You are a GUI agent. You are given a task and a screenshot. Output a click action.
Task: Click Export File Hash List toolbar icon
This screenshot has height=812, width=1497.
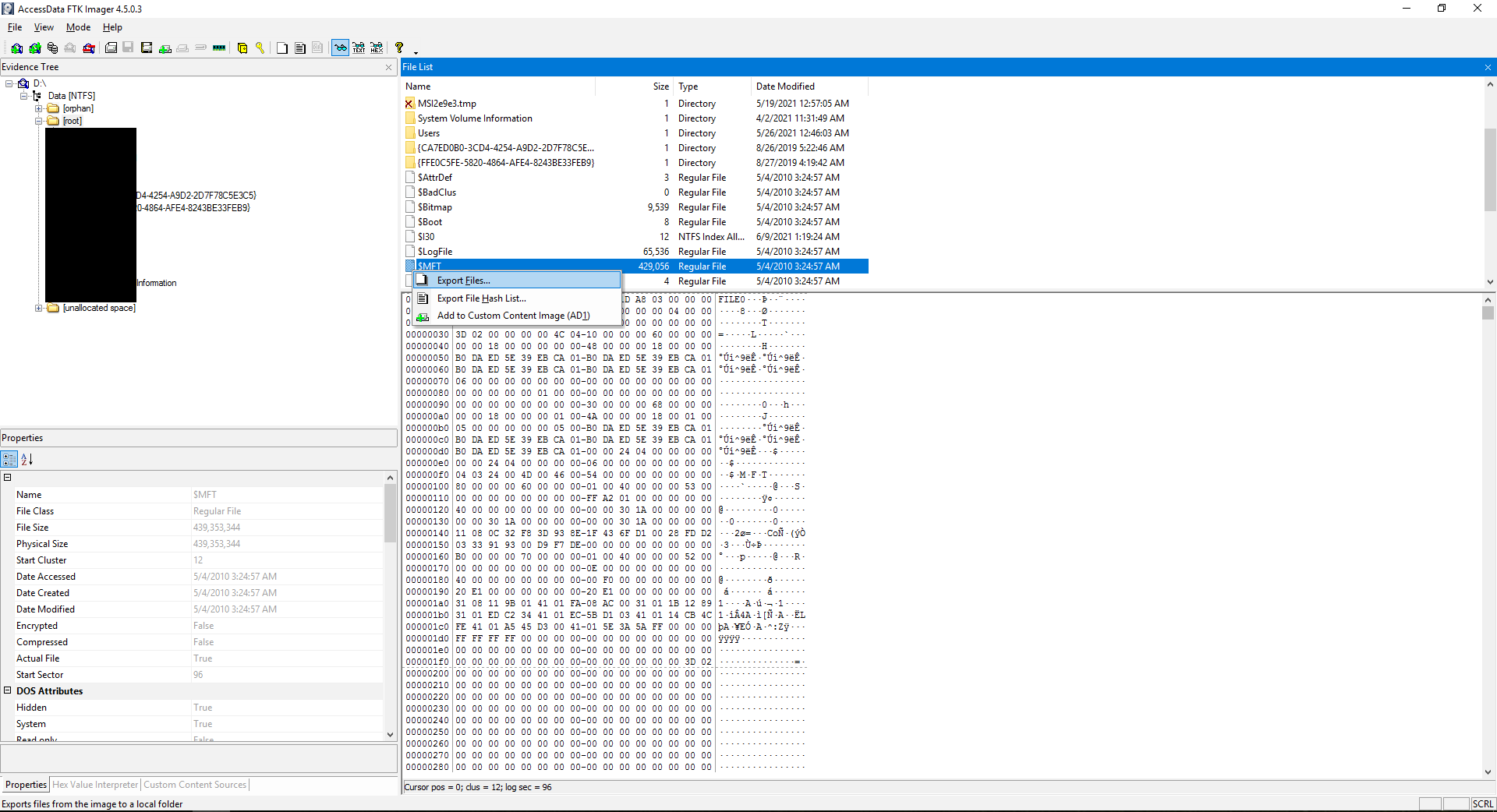point(300,48)
